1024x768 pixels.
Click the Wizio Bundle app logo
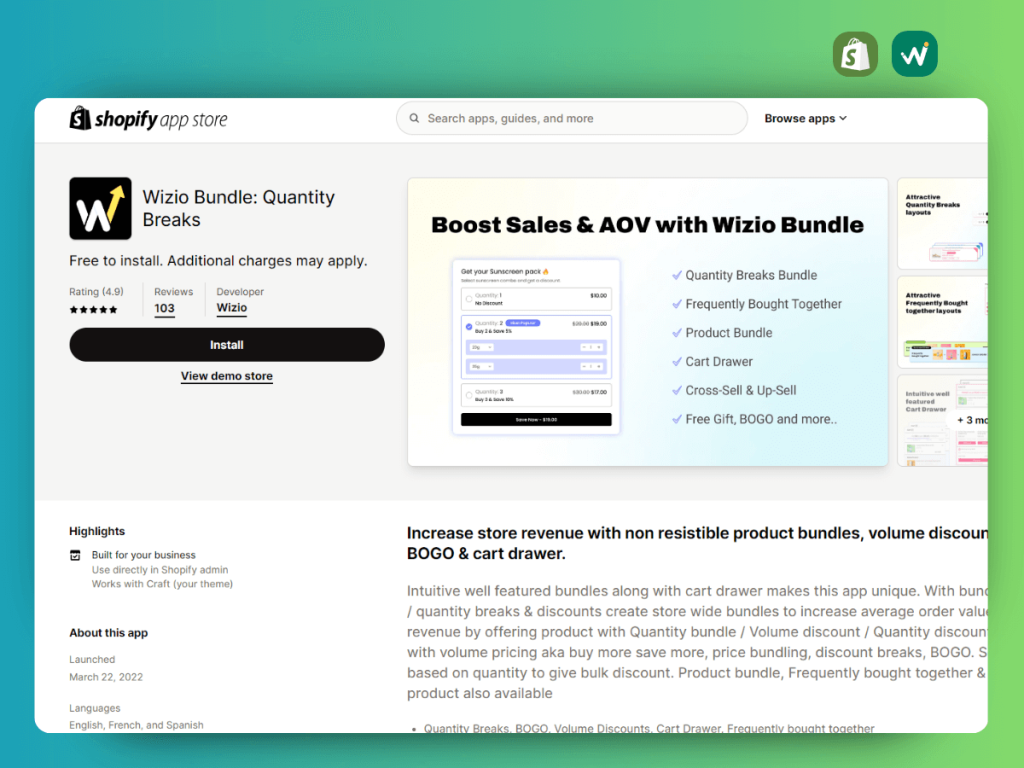point(101,208)
